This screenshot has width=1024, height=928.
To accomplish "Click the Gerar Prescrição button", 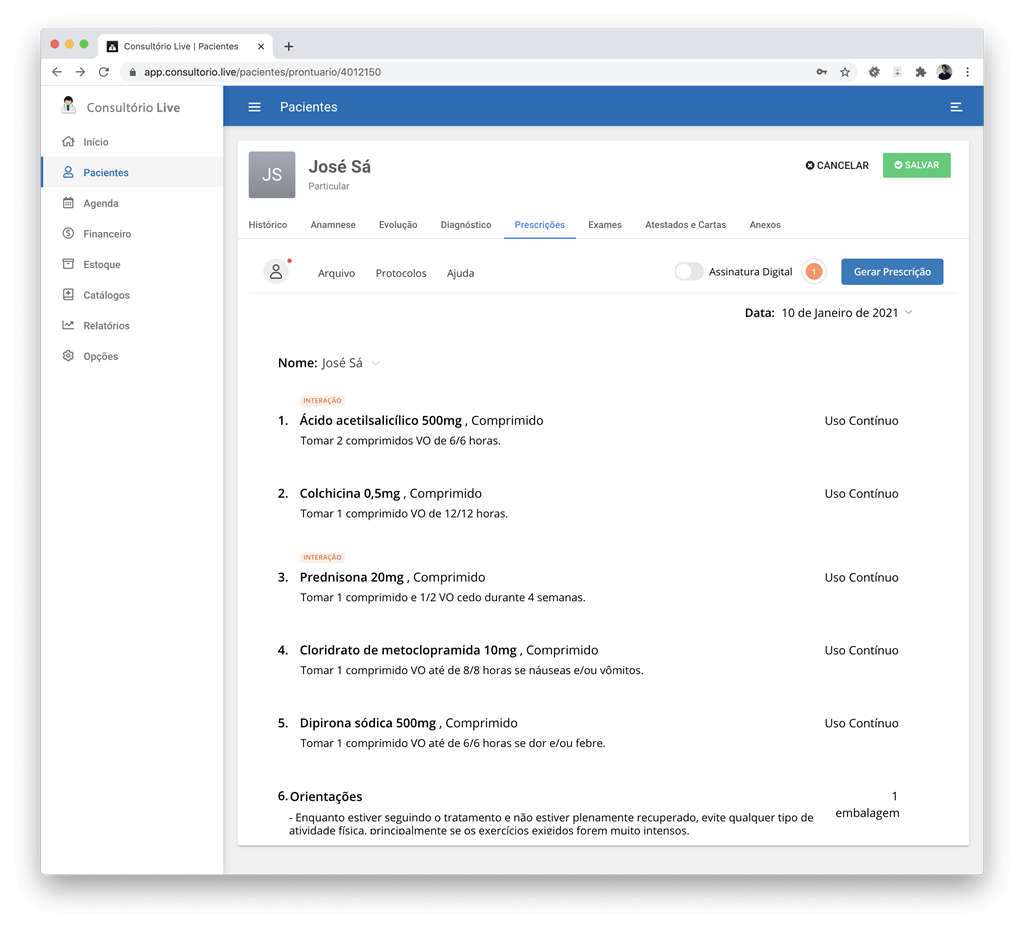I will pos(892,272).
